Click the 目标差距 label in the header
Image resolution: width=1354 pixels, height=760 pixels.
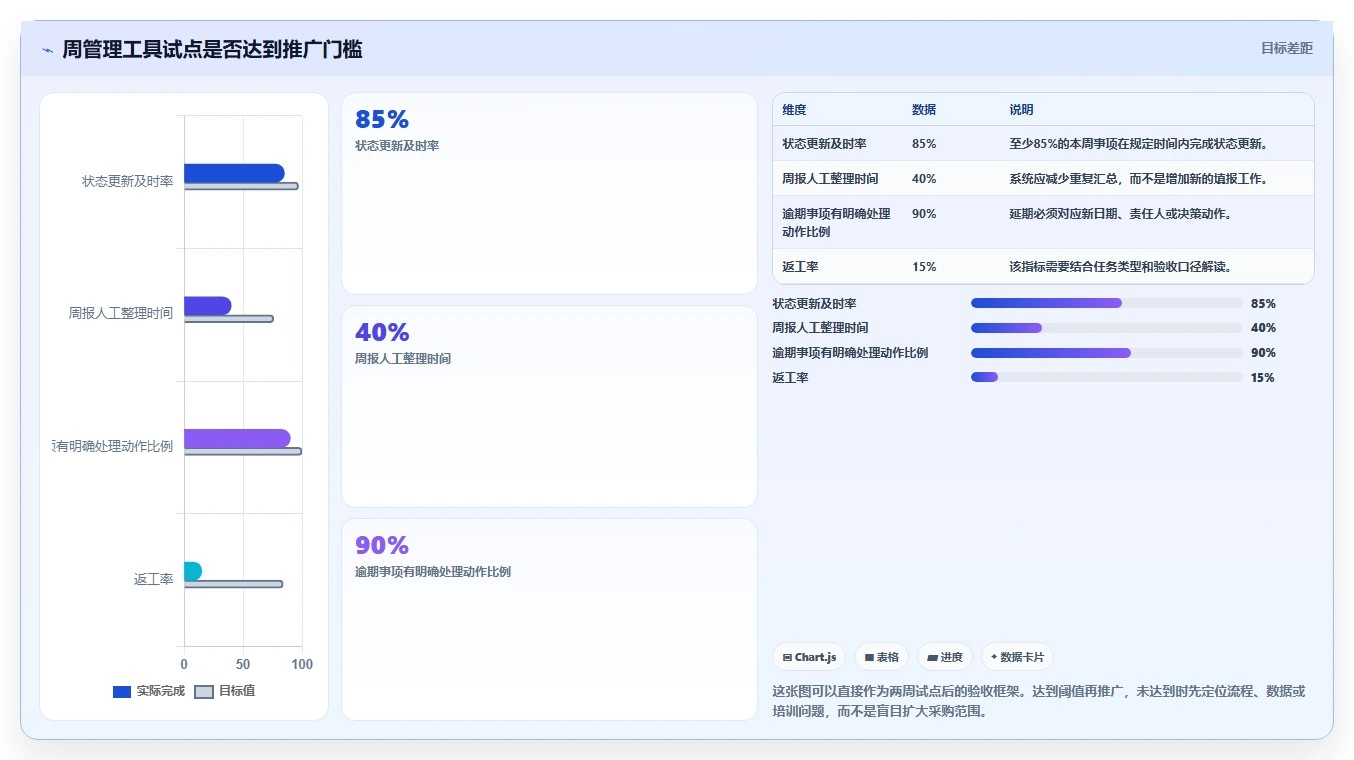(1286, 48)
